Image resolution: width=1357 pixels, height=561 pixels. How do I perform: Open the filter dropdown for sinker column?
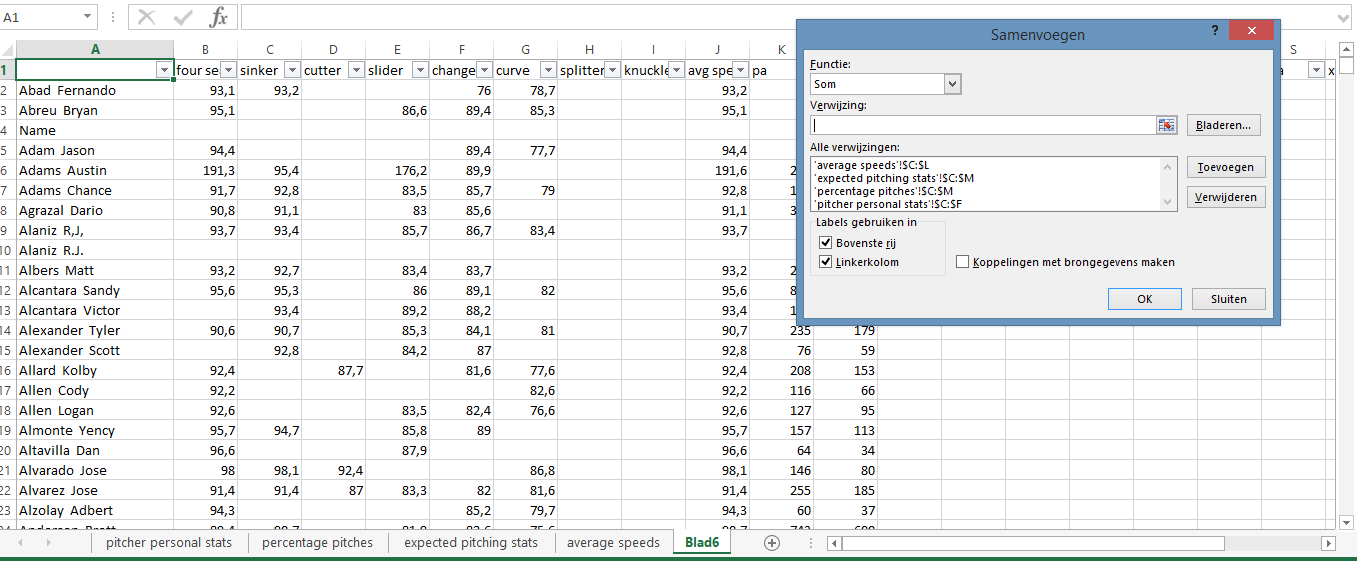pos(291,70)
